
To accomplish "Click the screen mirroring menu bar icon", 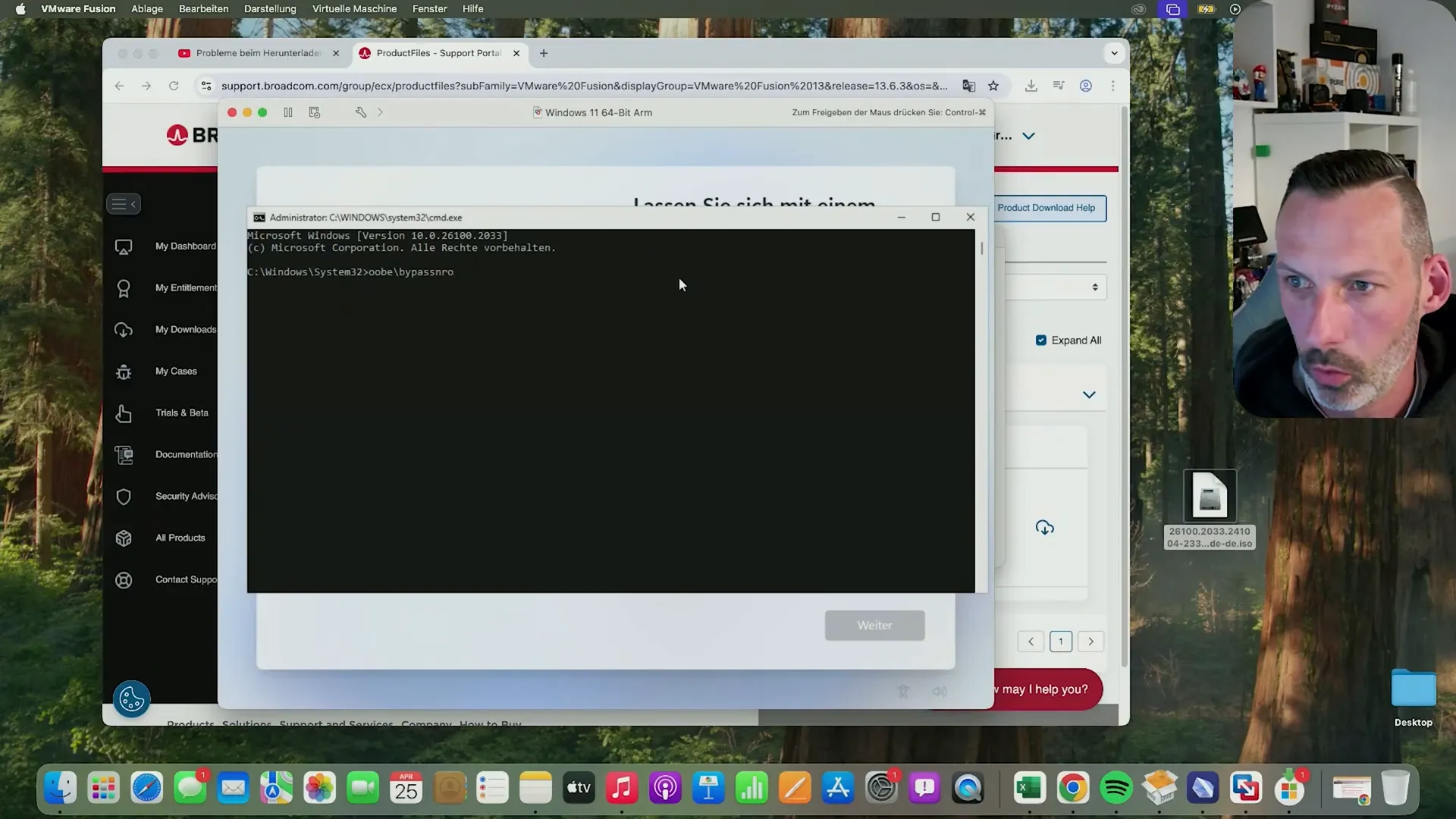I will (x=1173, y=9).
